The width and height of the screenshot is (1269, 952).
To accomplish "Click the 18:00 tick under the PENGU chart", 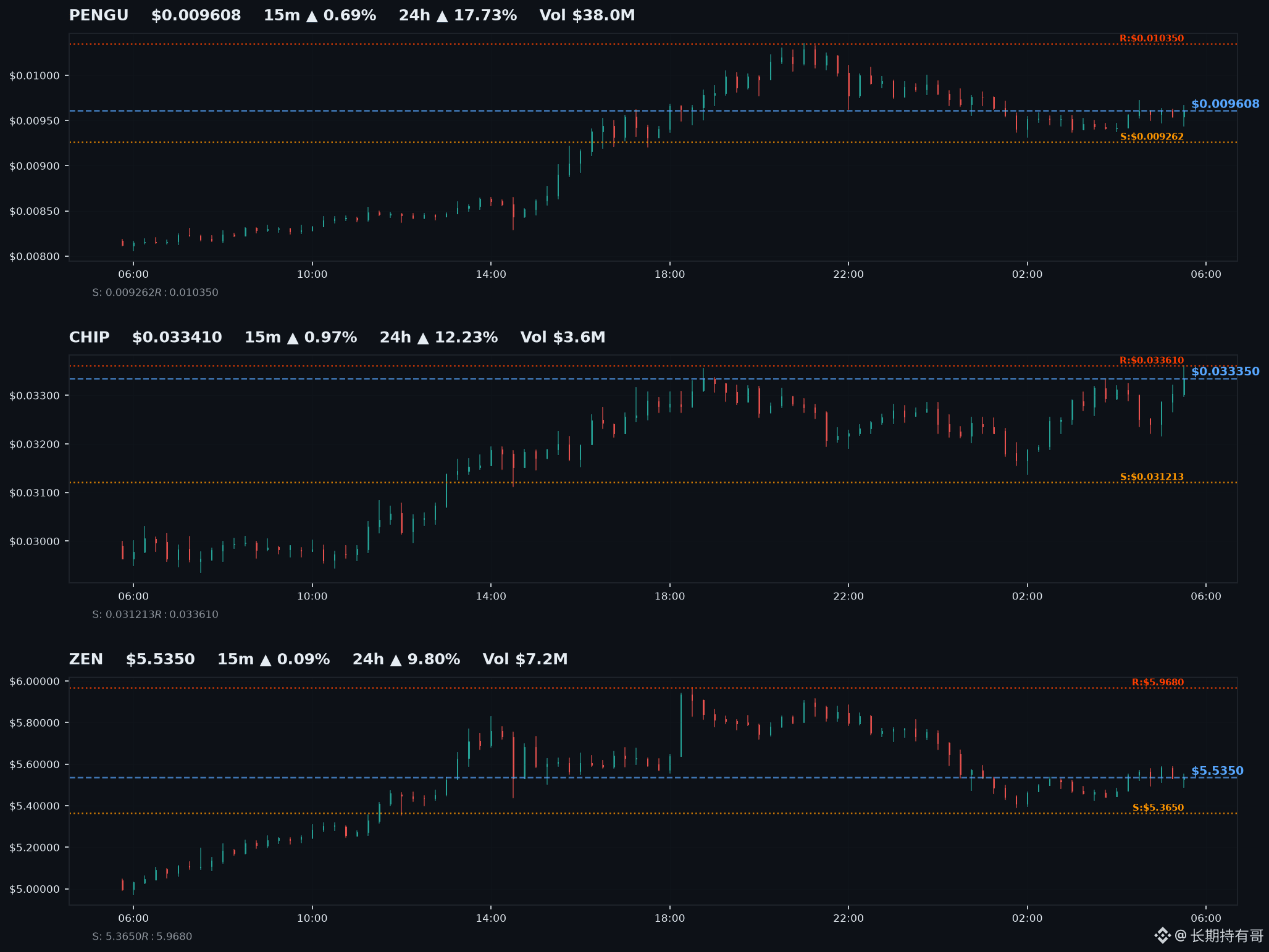I will point(670,275).
